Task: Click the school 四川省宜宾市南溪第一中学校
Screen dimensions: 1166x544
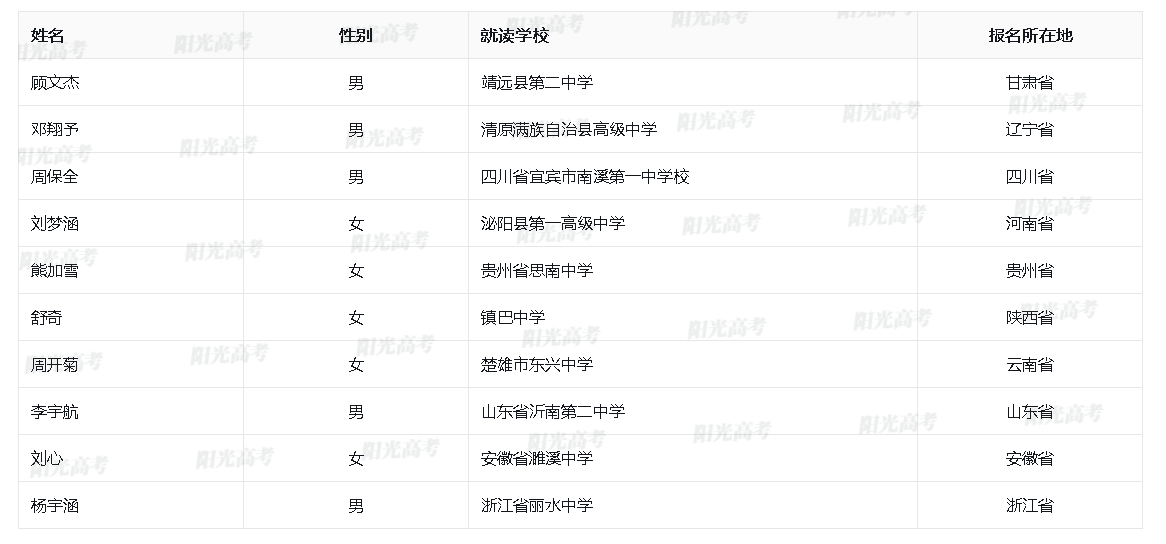Action: 585,177
